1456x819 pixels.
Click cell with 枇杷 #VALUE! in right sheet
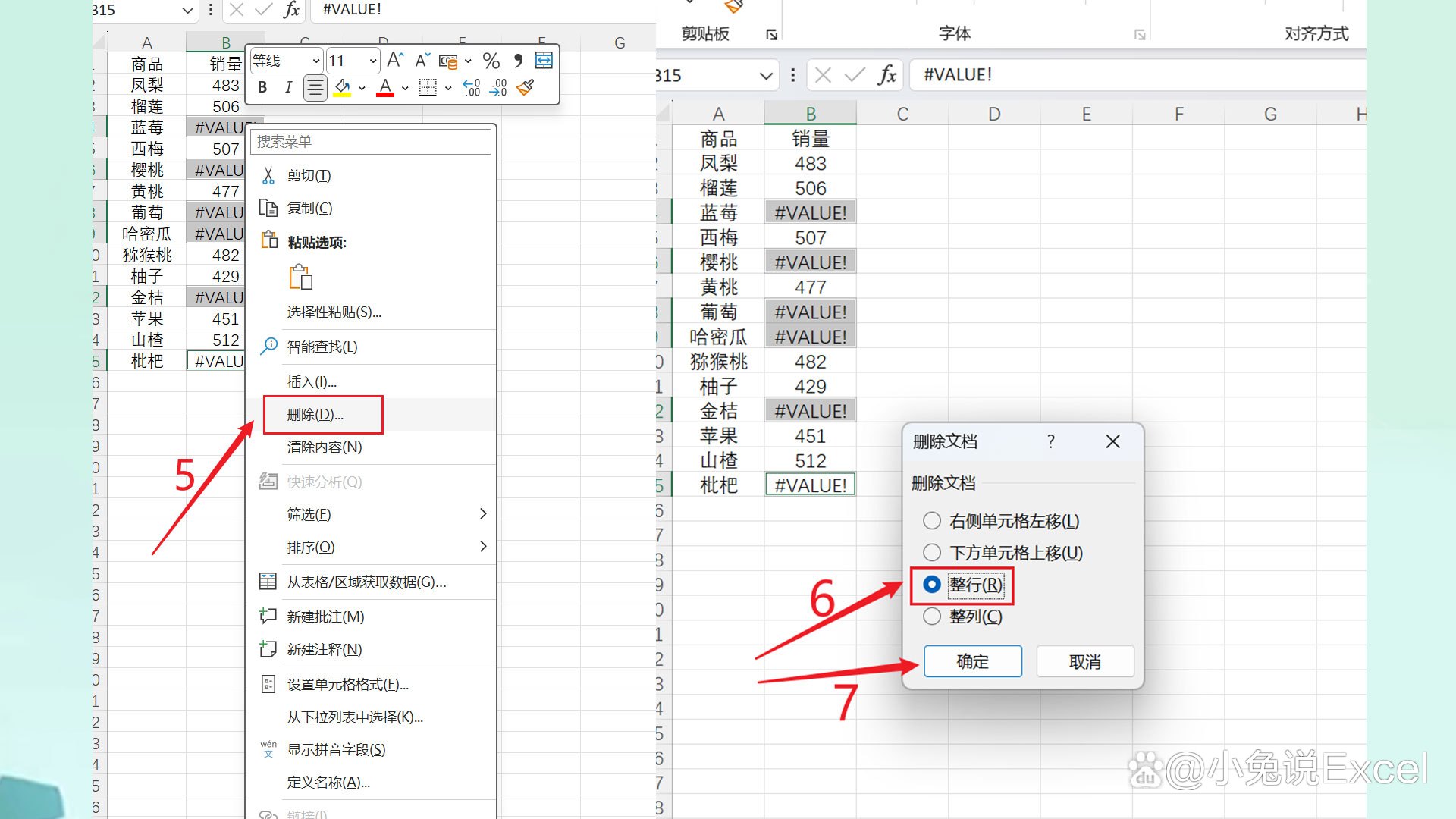coord(811,485)
